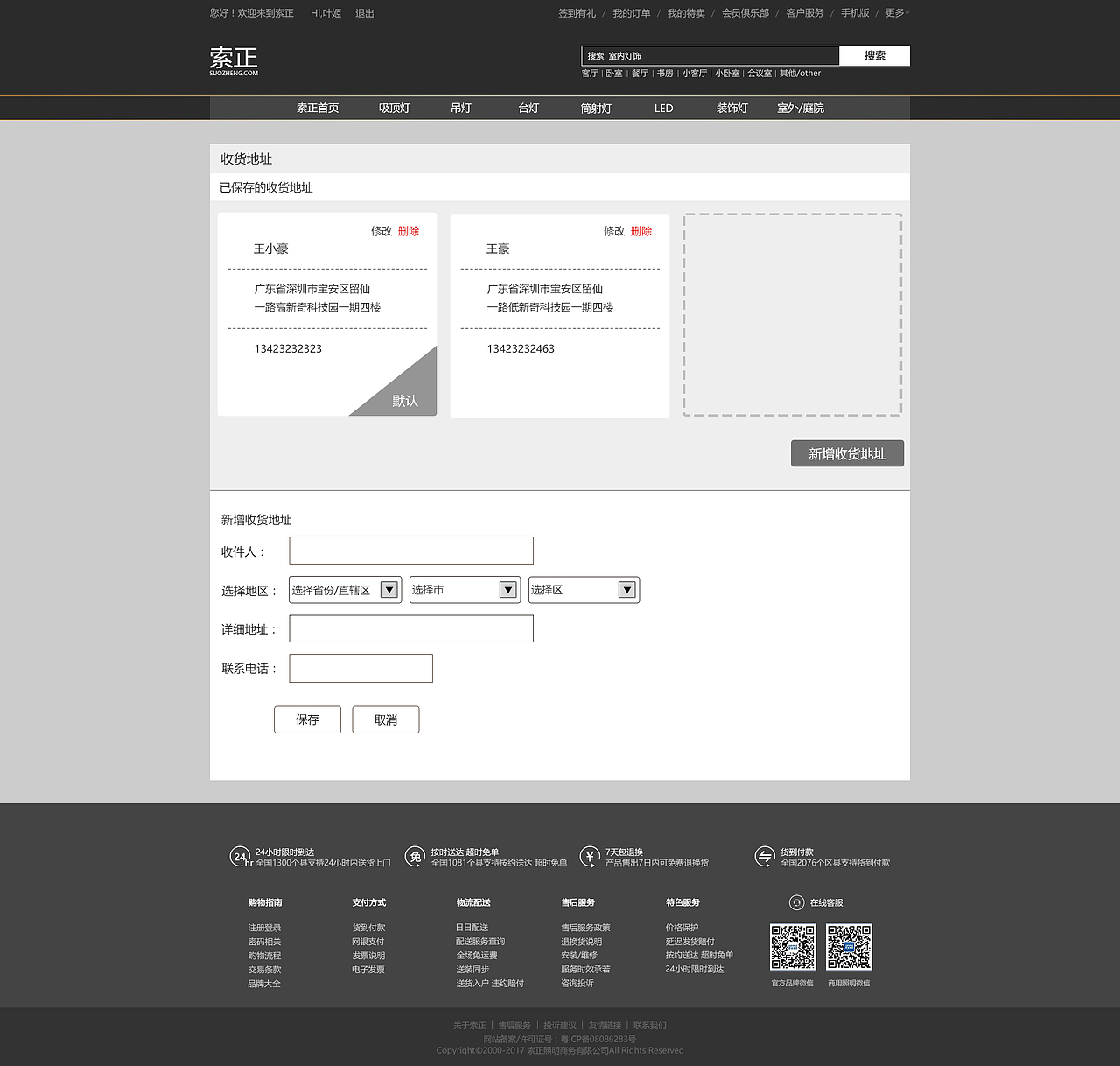Click the 官方品牌微信 QR code
The width and height of the screenshot is (1120, 1066).
793,947
